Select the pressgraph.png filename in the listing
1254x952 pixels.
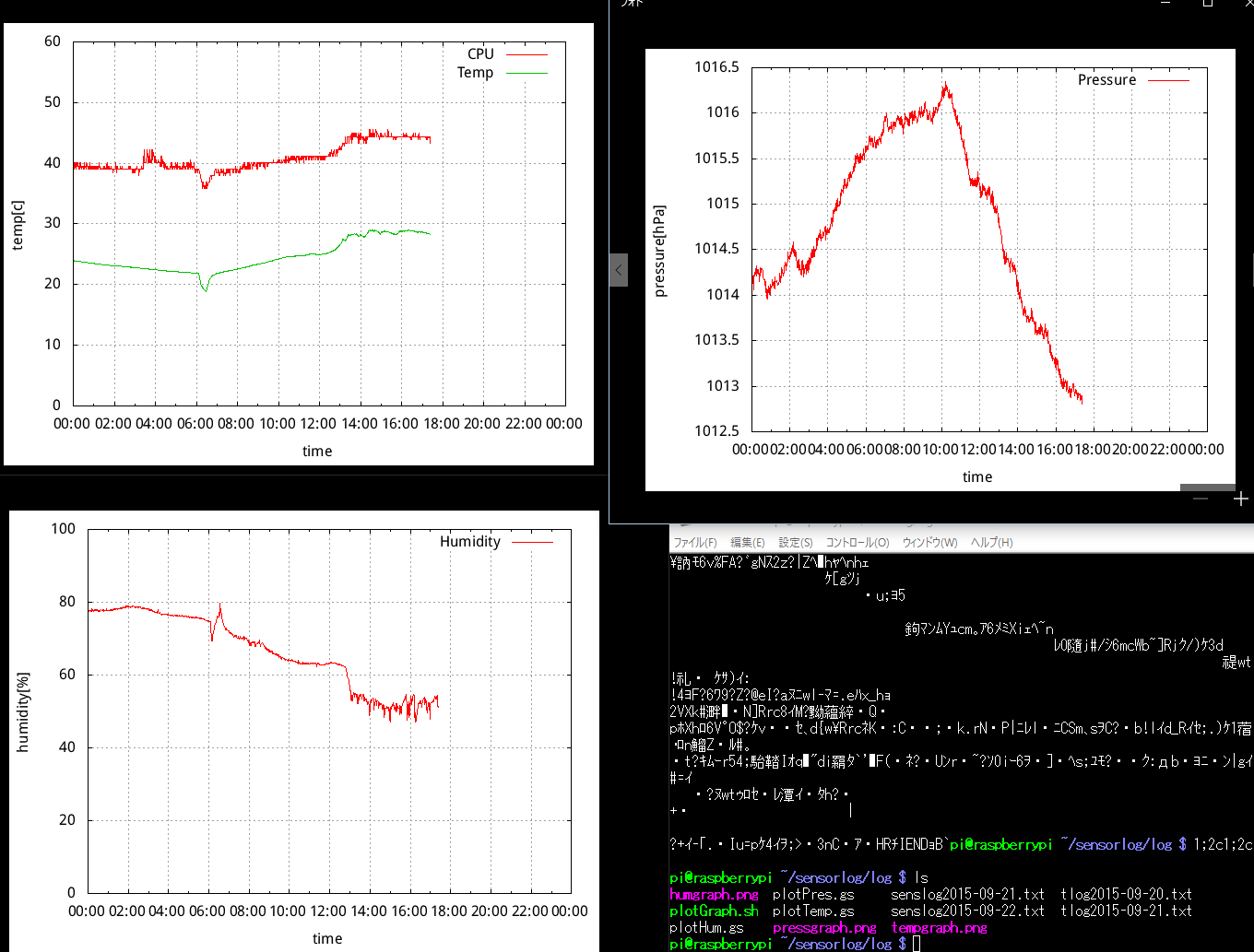823,927
